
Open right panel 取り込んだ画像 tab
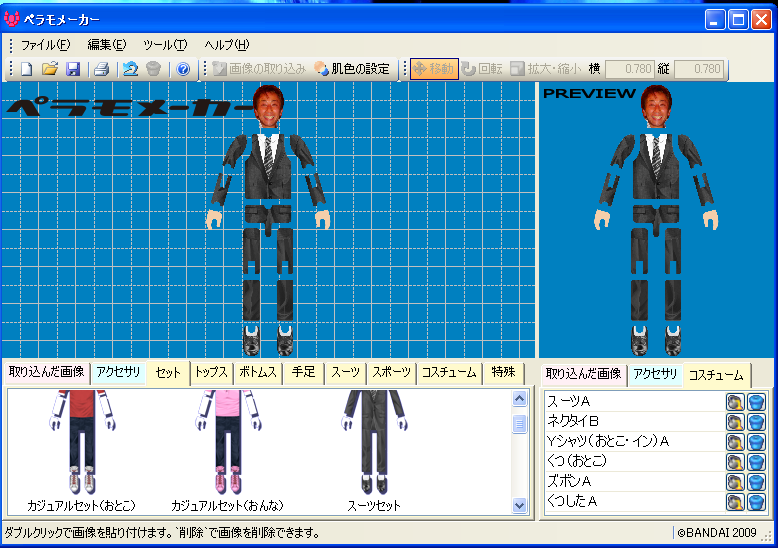tap(584, 374)
